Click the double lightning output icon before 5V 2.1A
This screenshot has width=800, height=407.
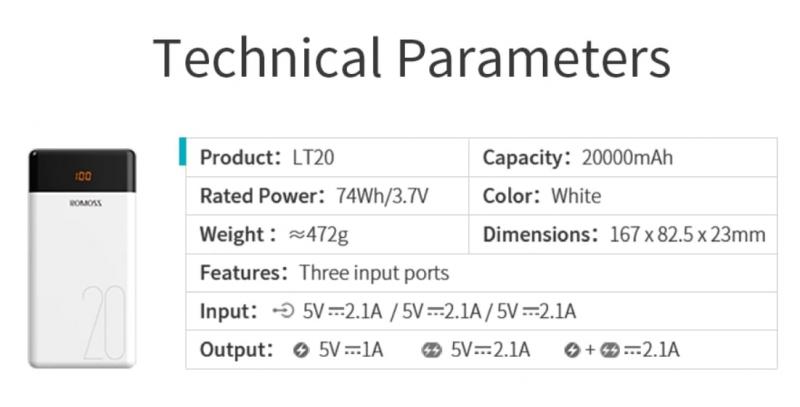pos(431,350)
